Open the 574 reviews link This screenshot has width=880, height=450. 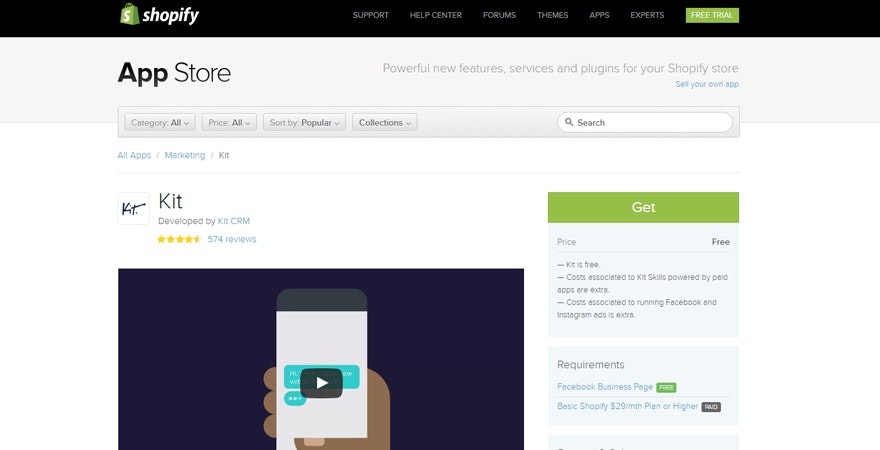pyautogui.click(x=232, y=240)
